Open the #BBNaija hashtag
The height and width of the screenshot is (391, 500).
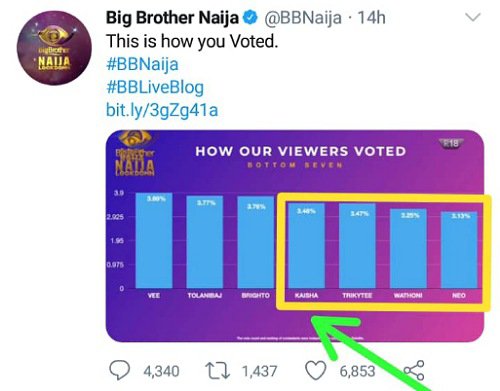tap(142, 64)
